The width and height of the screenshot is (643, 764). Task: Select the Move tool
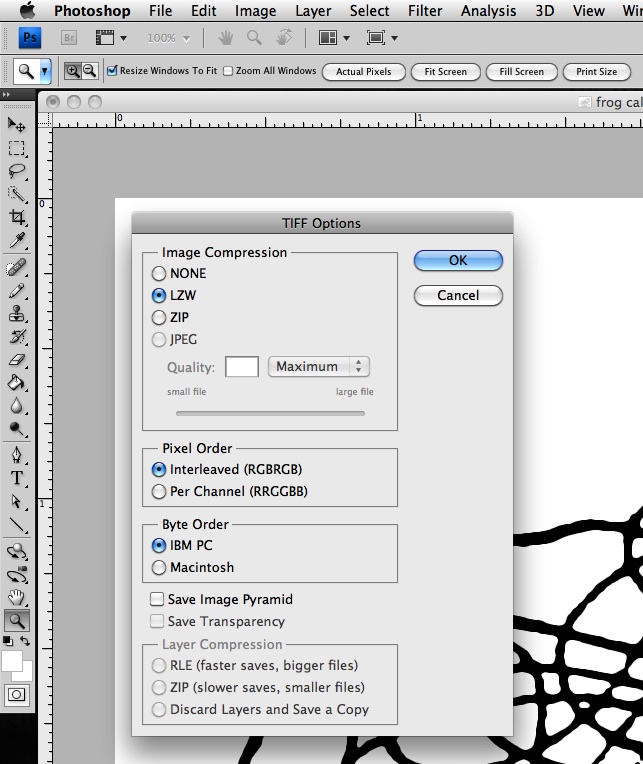click(x=17, y=125)
